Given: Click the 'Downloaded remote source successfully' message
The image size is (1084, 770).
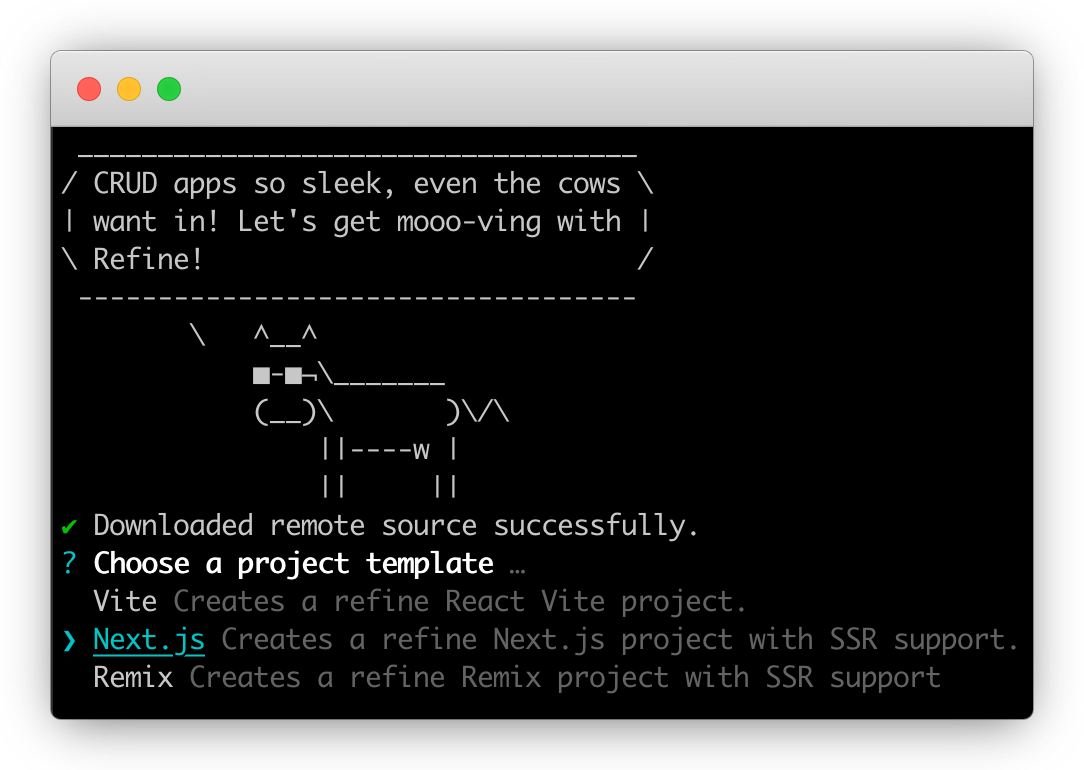Looking at the screenshot, I should coord(395,525).
